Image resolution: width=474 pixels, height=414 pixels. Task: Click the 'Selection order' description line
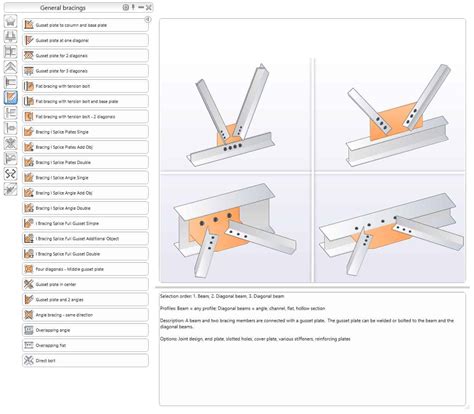click(222, 296)
